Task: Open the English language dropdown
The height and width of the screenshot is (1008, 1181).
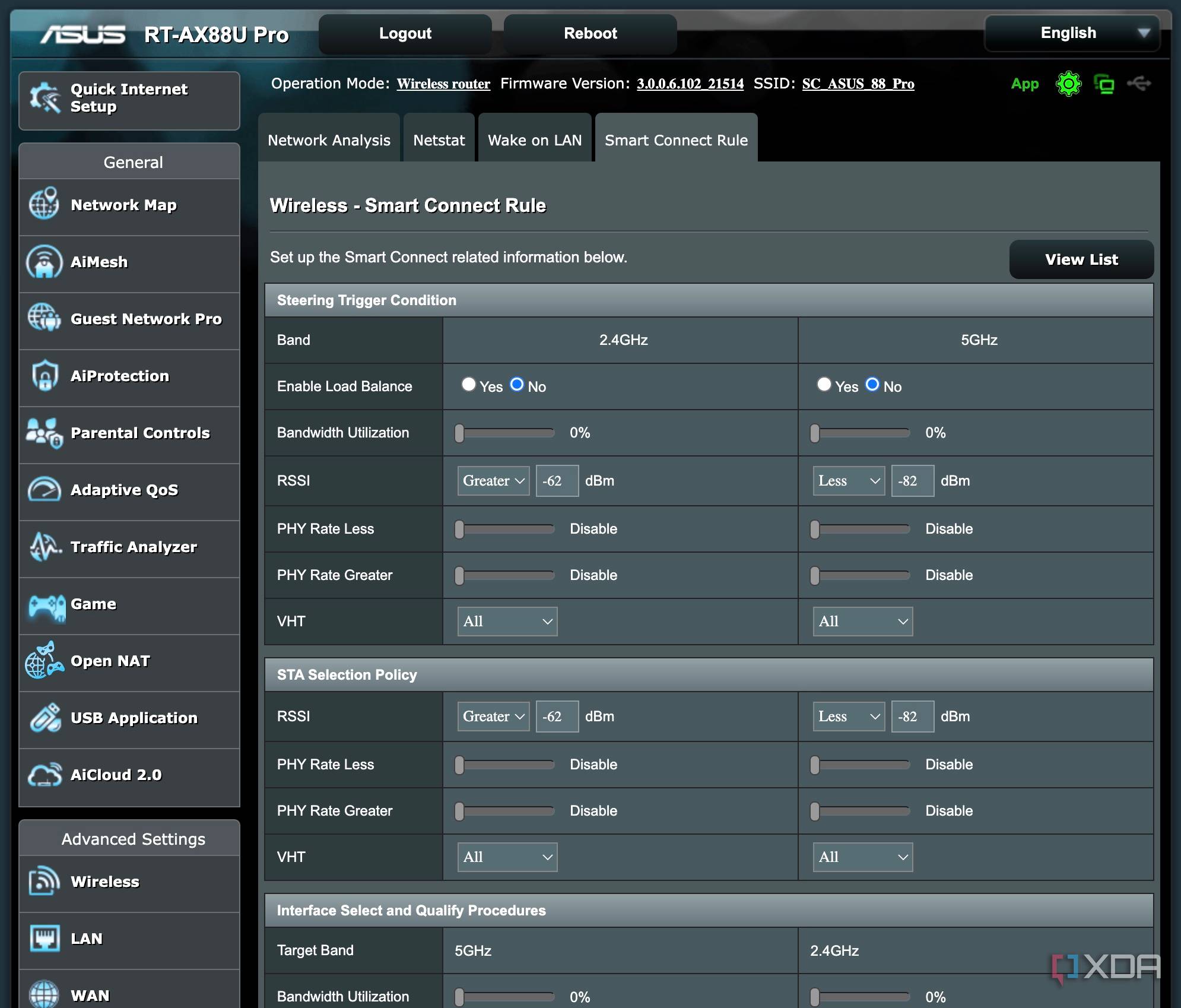Action: (x=1072, y=33)
